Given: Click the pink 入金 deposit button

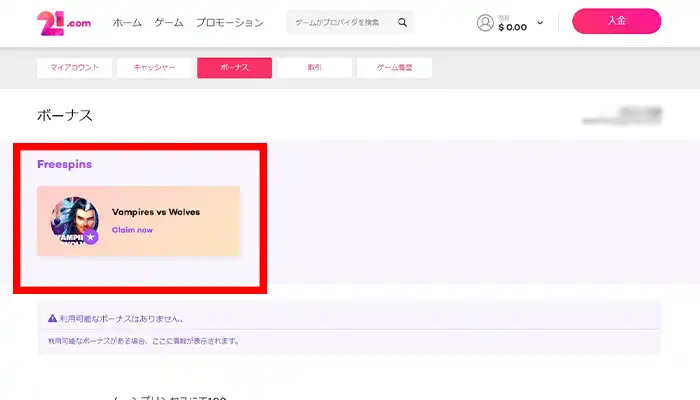Looking at the screenshot, I should tap(617, 21).
